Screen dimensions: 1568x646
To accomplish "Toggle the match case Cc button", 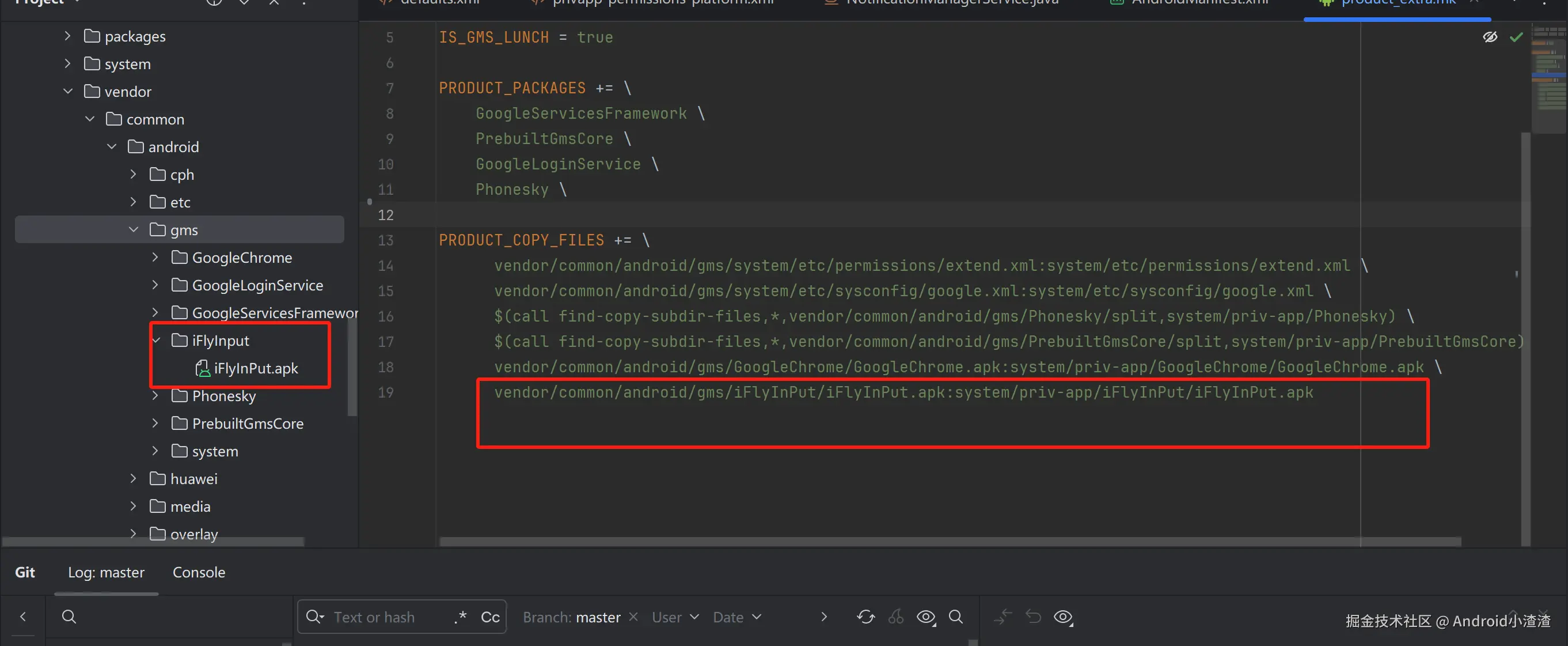I will (490, 617).
